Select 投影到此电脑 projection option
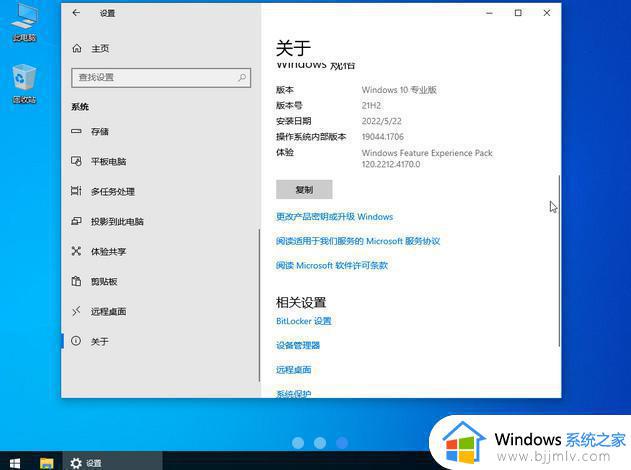The width and height of the screenshot is (631, 470). tap(116, 221)
